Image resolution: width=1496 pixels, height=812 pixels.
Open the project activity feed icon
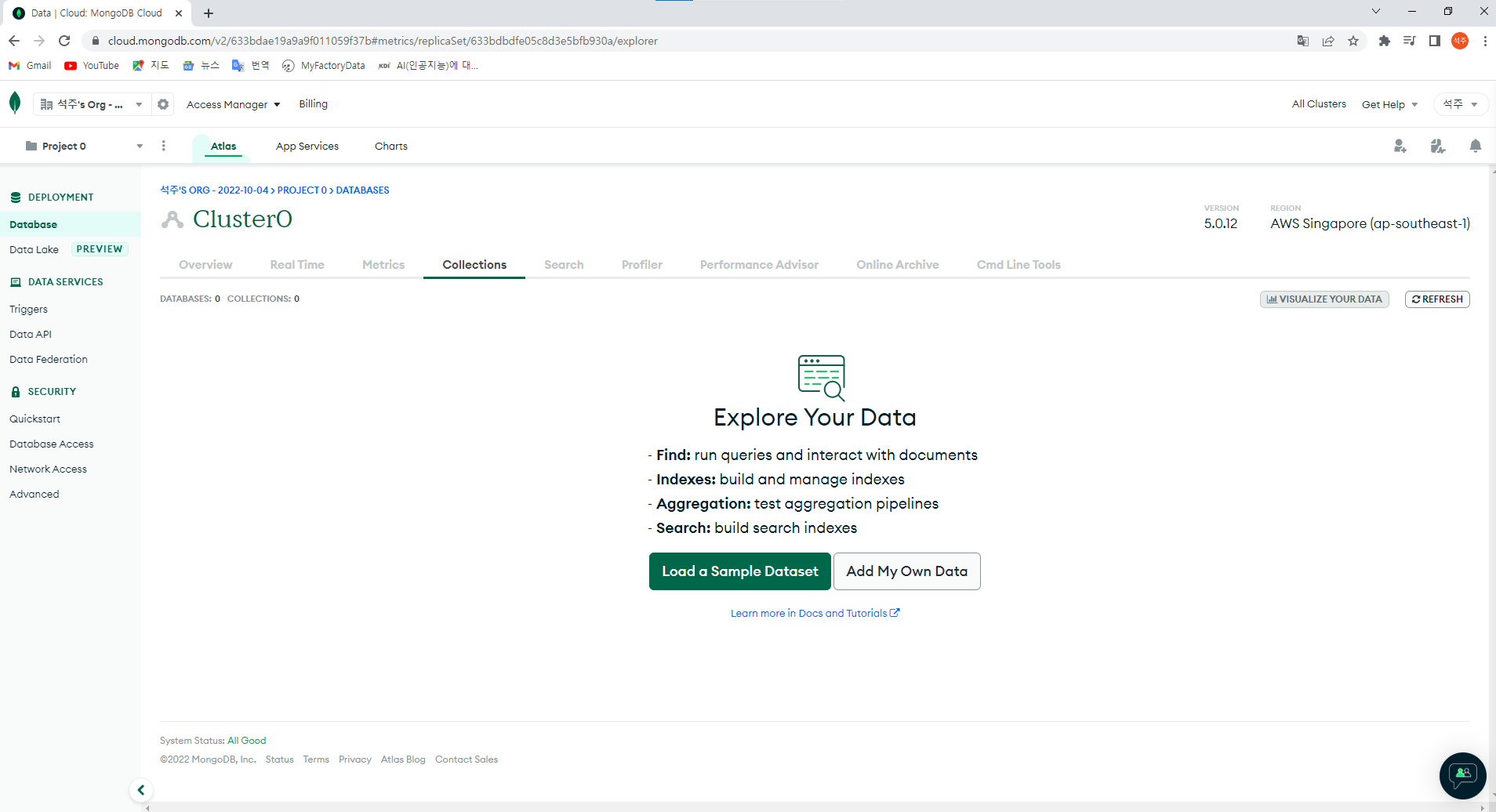tap(1437, 146)
